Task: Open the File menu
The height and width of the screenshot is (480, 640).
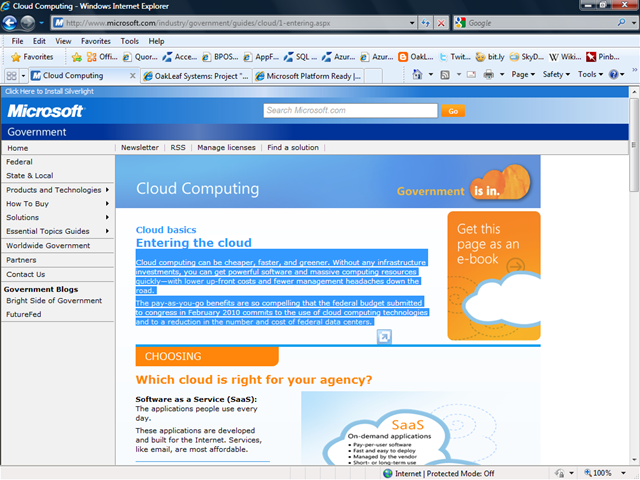Action: (x=17, y=41)
